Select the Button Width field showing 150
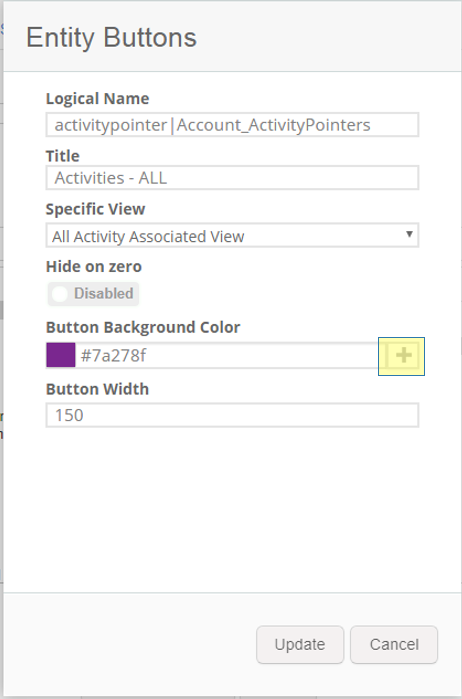The height and width of the screenshot is (699, 462). pyautogui.click(x=232, y=415)
